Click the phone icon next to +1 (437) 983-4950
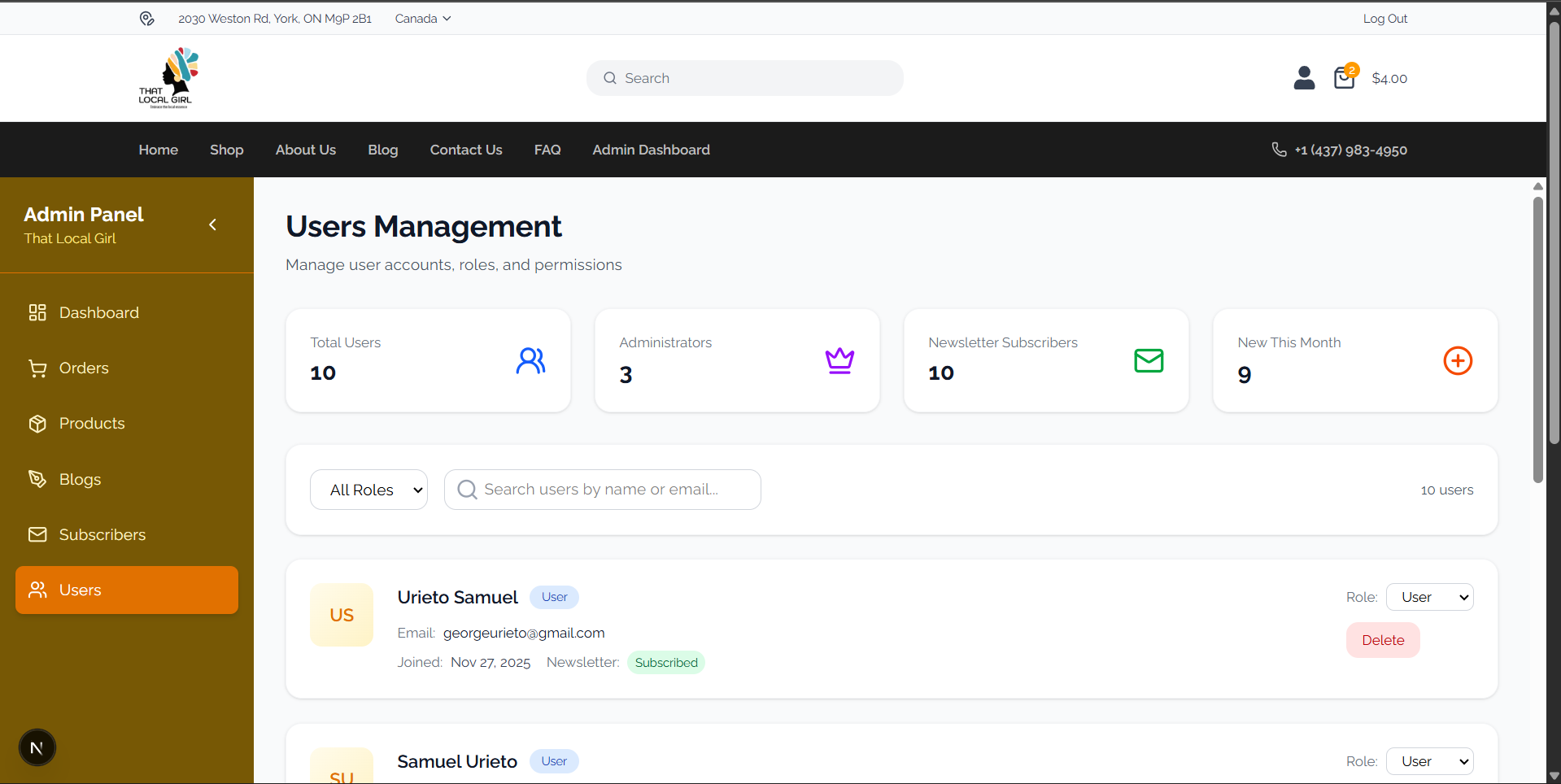This screenshot has width=1561, height=784. 1278,150
